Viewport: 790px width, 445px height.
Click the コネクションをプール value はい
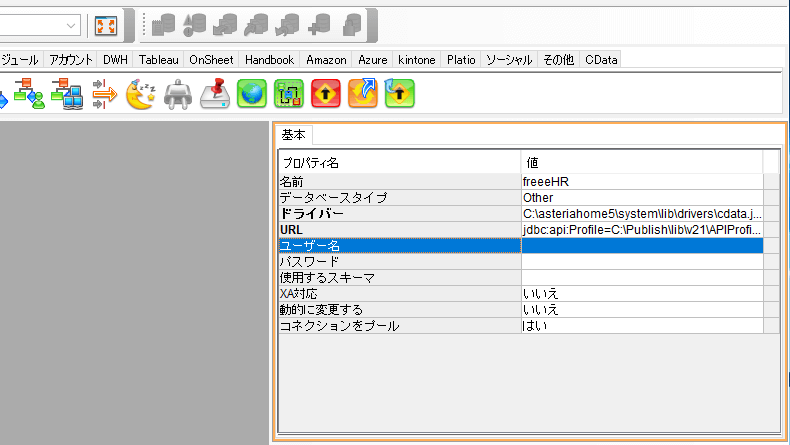click(x=642, y=326)
